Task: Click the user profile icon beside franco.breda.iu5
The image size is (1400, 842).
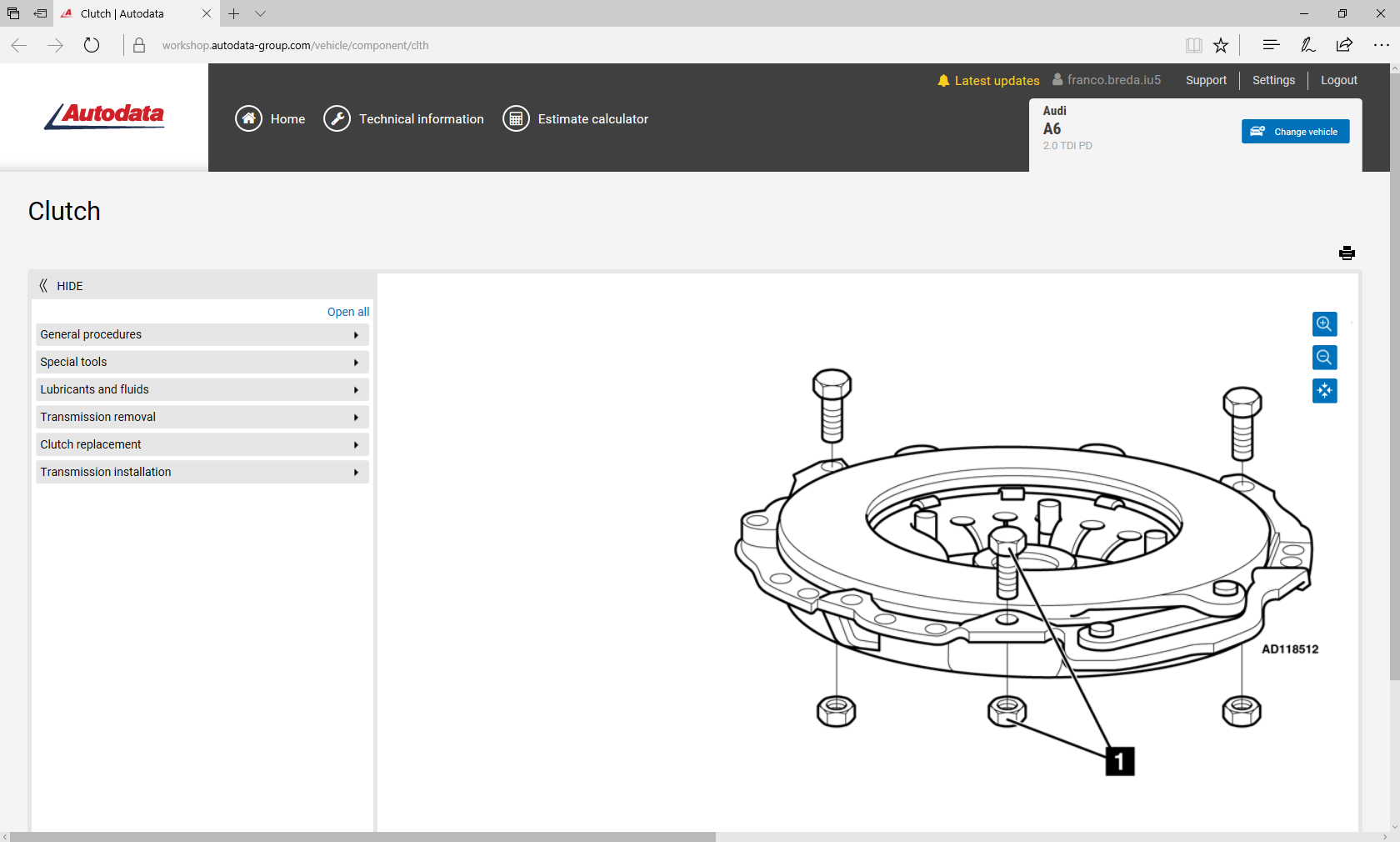Action: [1057, 79]
